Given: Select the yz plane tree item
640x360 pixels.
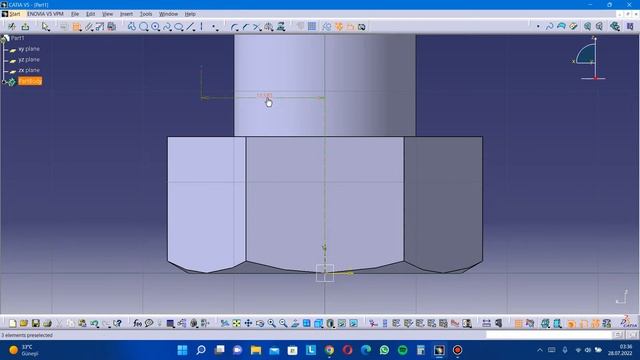Looking at the screenshot, I should coord(29,60).
